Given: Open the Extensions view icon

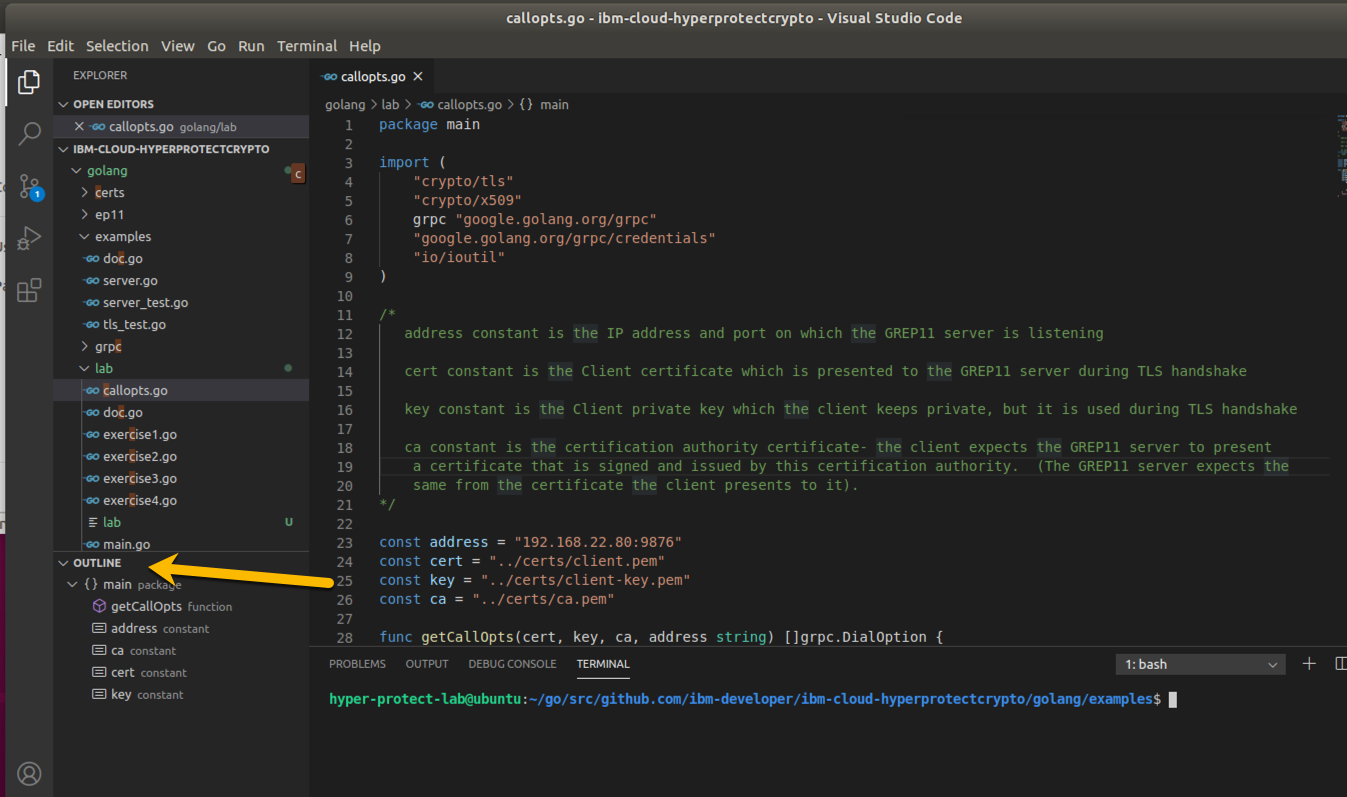Looking at the screenshot, I should click(x=29, y=290).
